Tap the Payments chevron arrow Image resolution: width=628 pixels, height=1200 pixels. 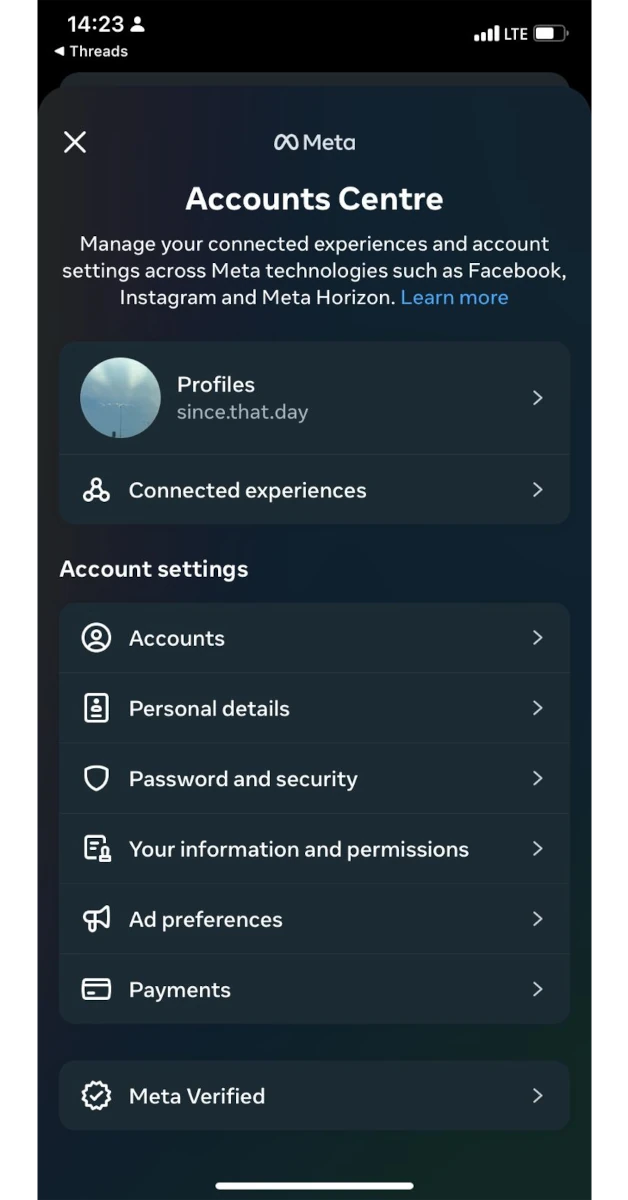(538, 990)
